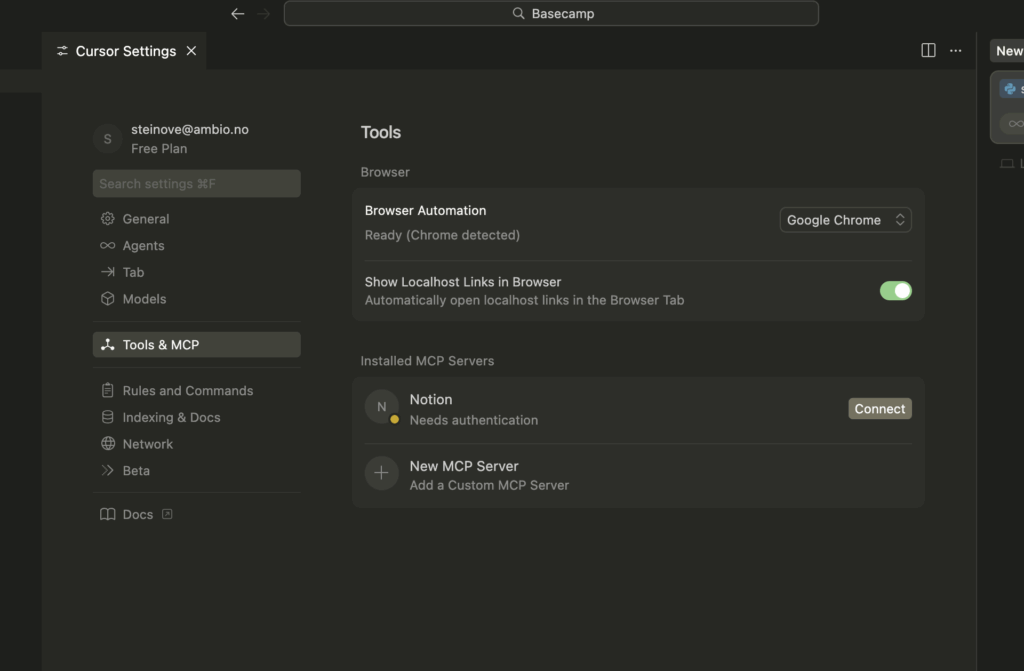Image resolution: width=1024 pixels, height=671 pixels.
Task: Click the plus icon for New MCP Server
Action: coord(381,474)
